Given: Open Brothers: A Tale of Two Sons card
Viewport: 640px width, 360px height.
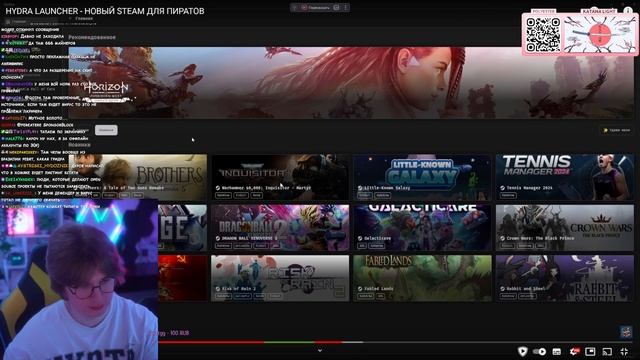Looking at the screenshot, I should pyautogui.click(x=138, y=177).
